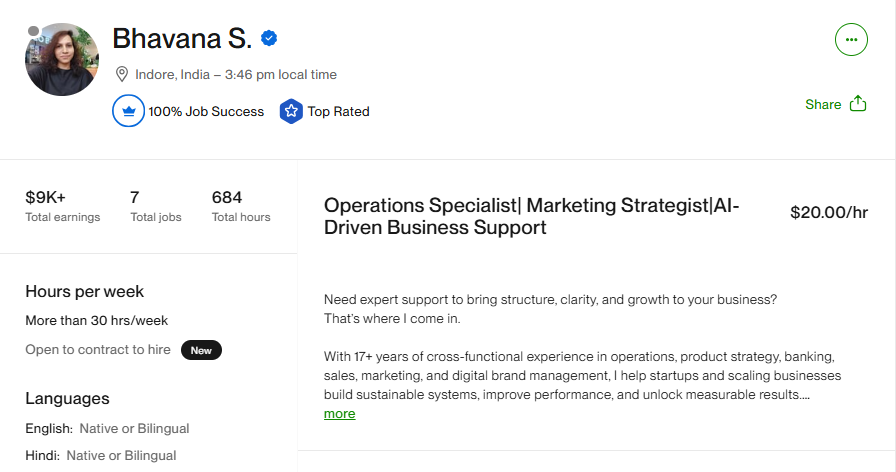Click the location pin icon
The height and width of the screenshot is (472, 896).
[x=122, y=74]
